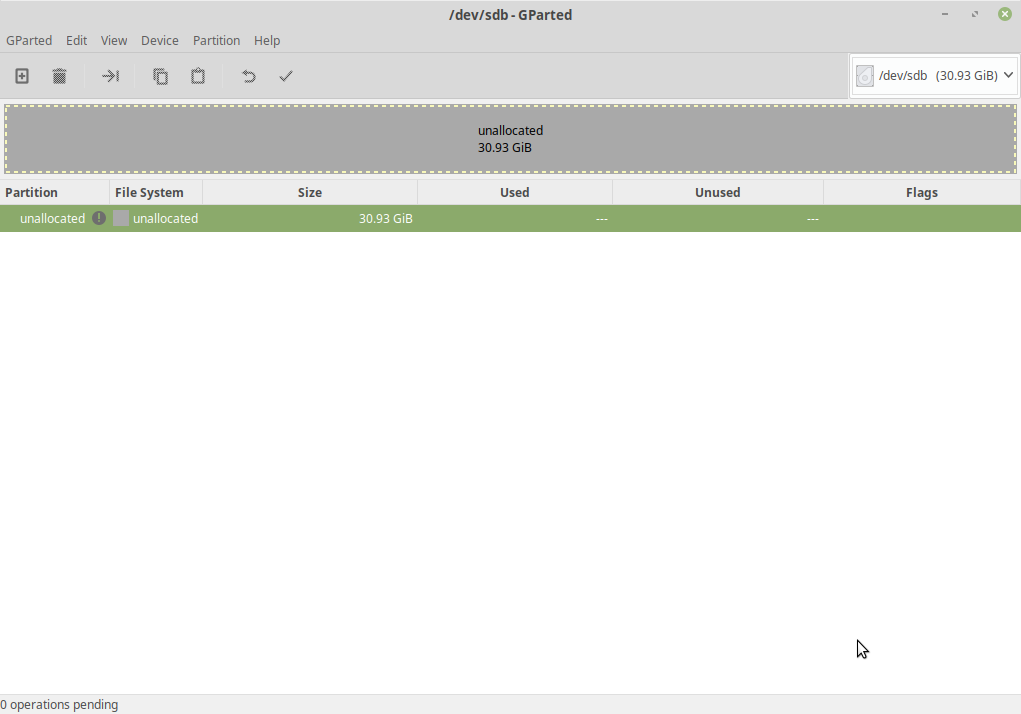
Task: Click the warning icon beside unallocated
Action: 98,218
